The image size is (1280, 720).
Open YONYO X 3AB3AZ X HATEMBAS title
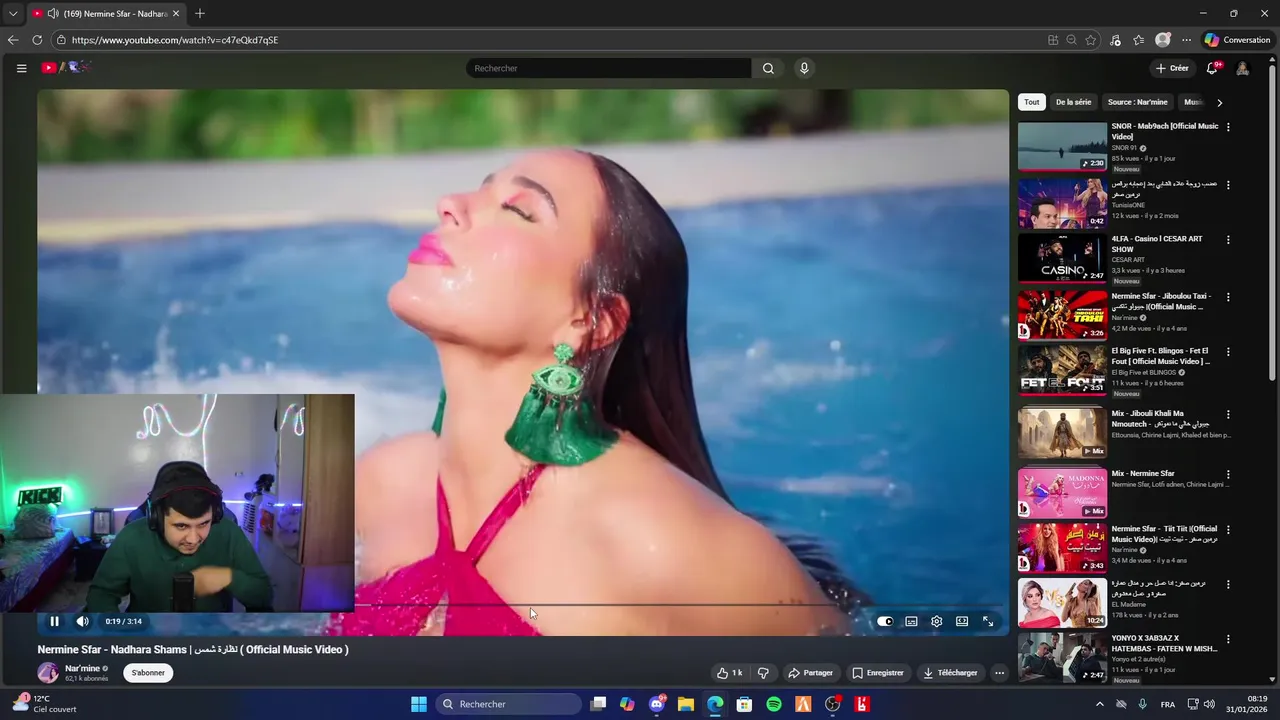click(x=1164, y=643)
